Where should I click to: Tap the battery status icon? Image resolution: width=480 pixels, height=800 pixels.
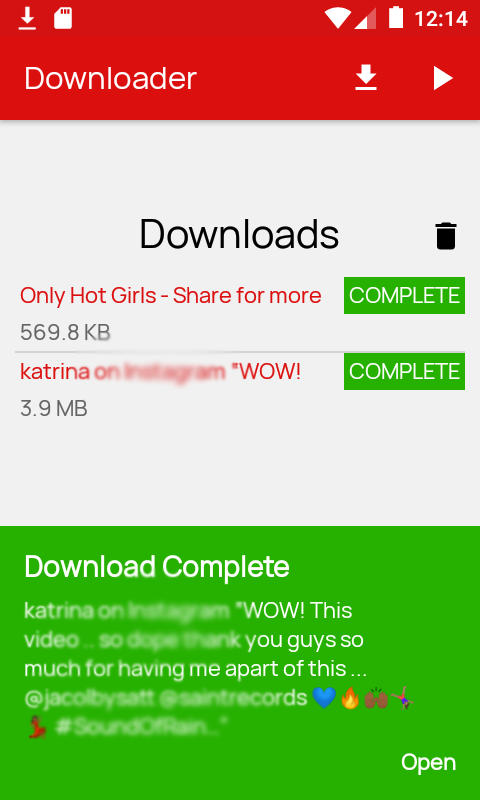(x=396, y=18)
